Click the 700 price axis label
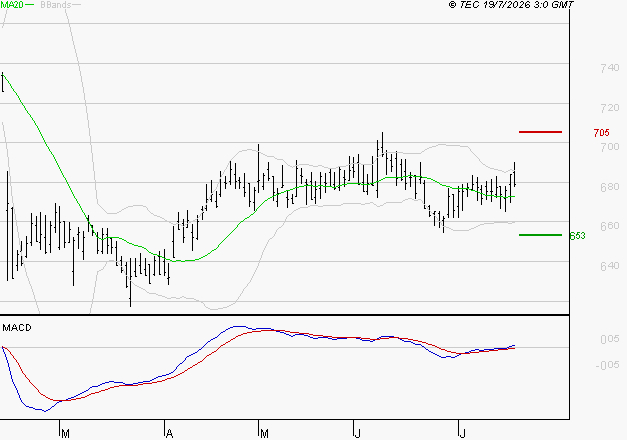 610,147
